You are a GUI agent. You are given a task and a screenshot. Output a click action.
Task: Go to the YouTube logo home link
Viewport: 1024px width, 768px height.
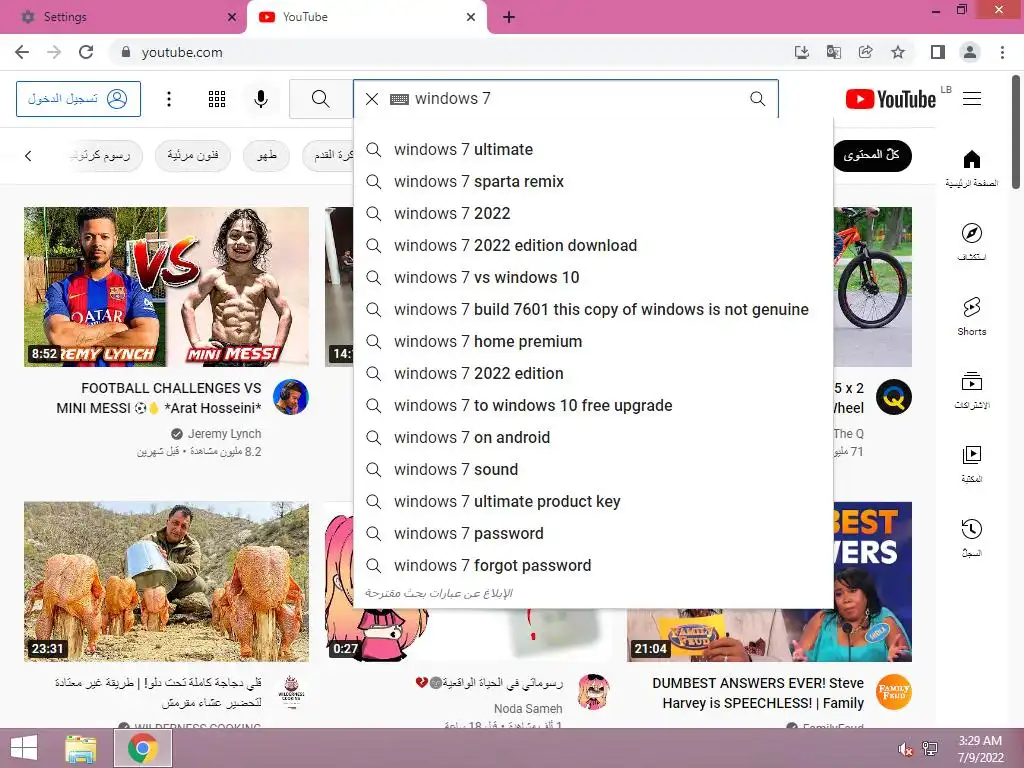click(891, 99)
